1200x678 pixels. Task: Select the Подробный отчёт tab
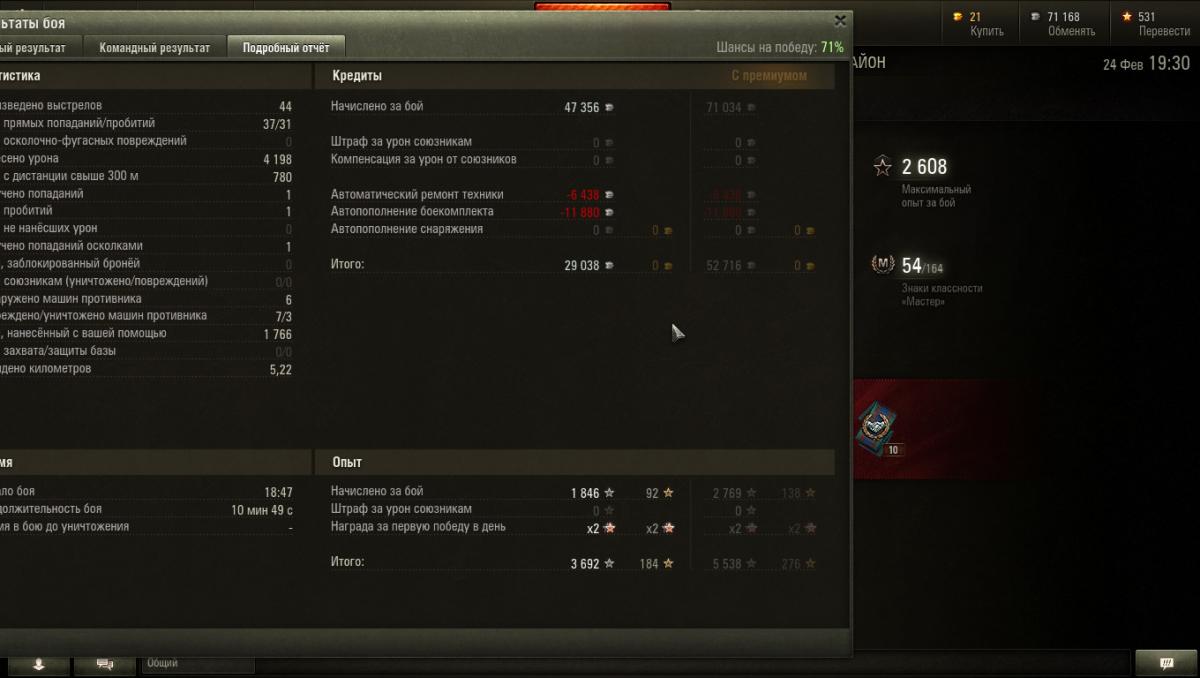(x=286, y=47)
